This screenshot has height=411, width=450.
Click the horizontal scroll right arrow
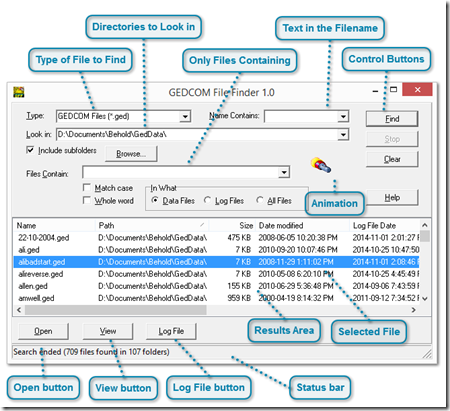(x=413, y=310)
